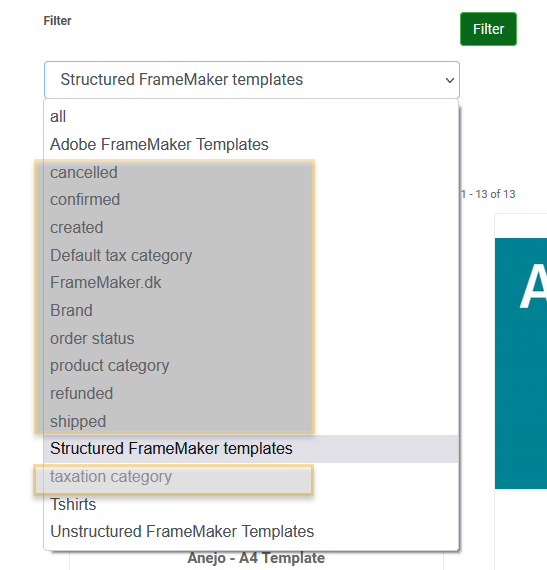Pick the Brand option

[251, 310]
